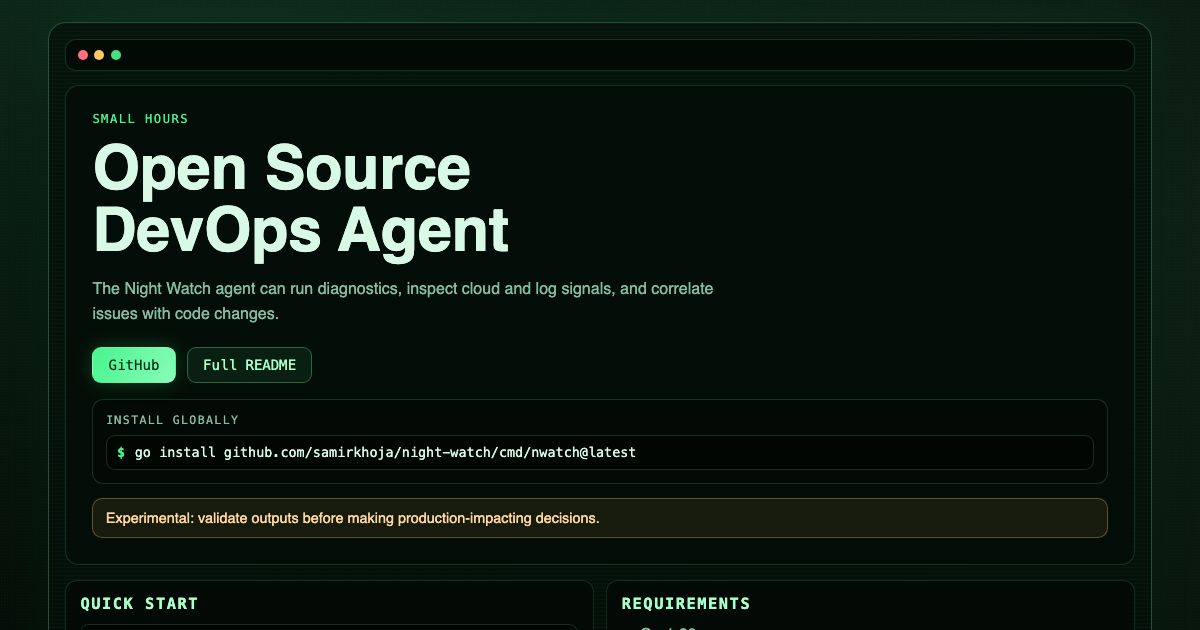
Task: Click the Experimental warning notice
Action: [x=600, y=518]
